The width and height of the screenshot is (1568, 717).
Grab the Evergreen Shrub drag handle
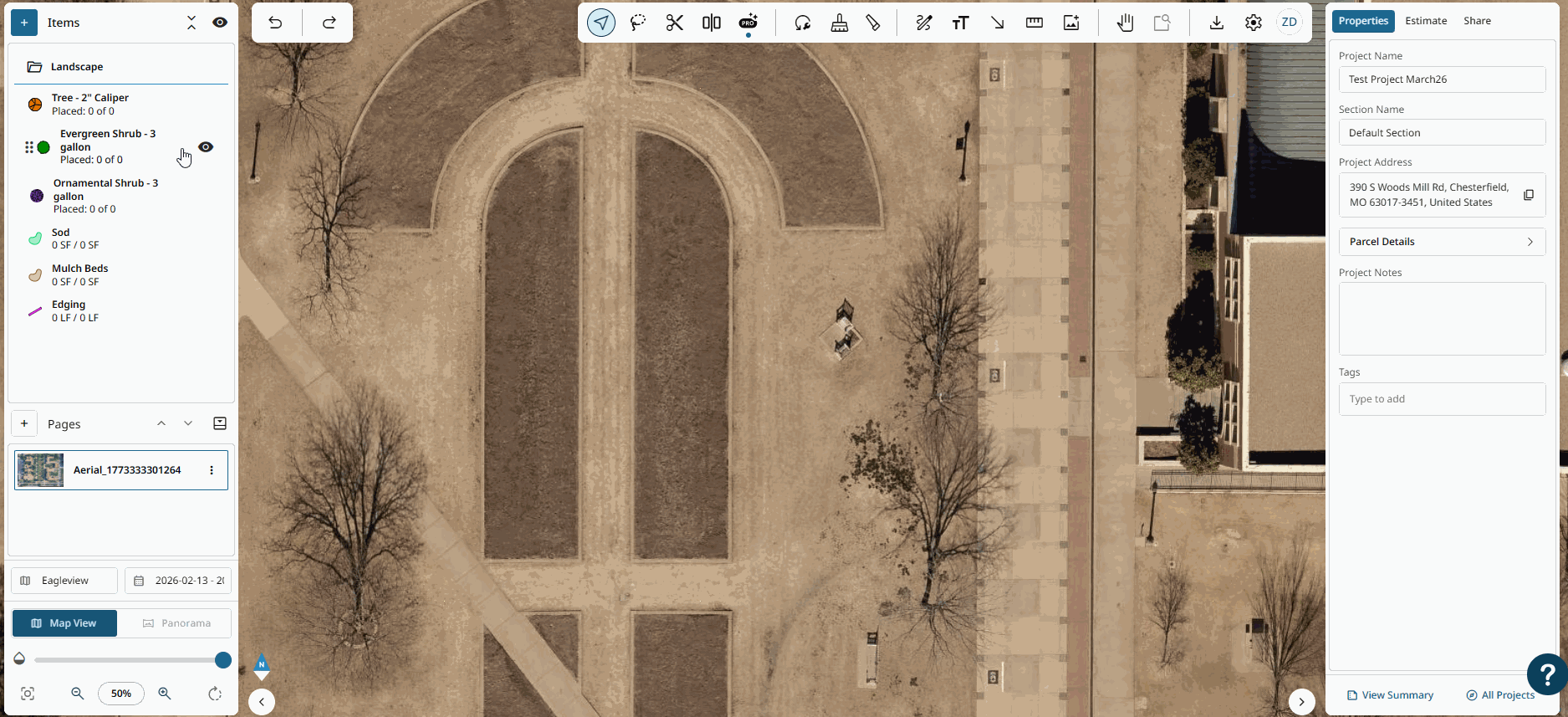[x=28, y=147]
